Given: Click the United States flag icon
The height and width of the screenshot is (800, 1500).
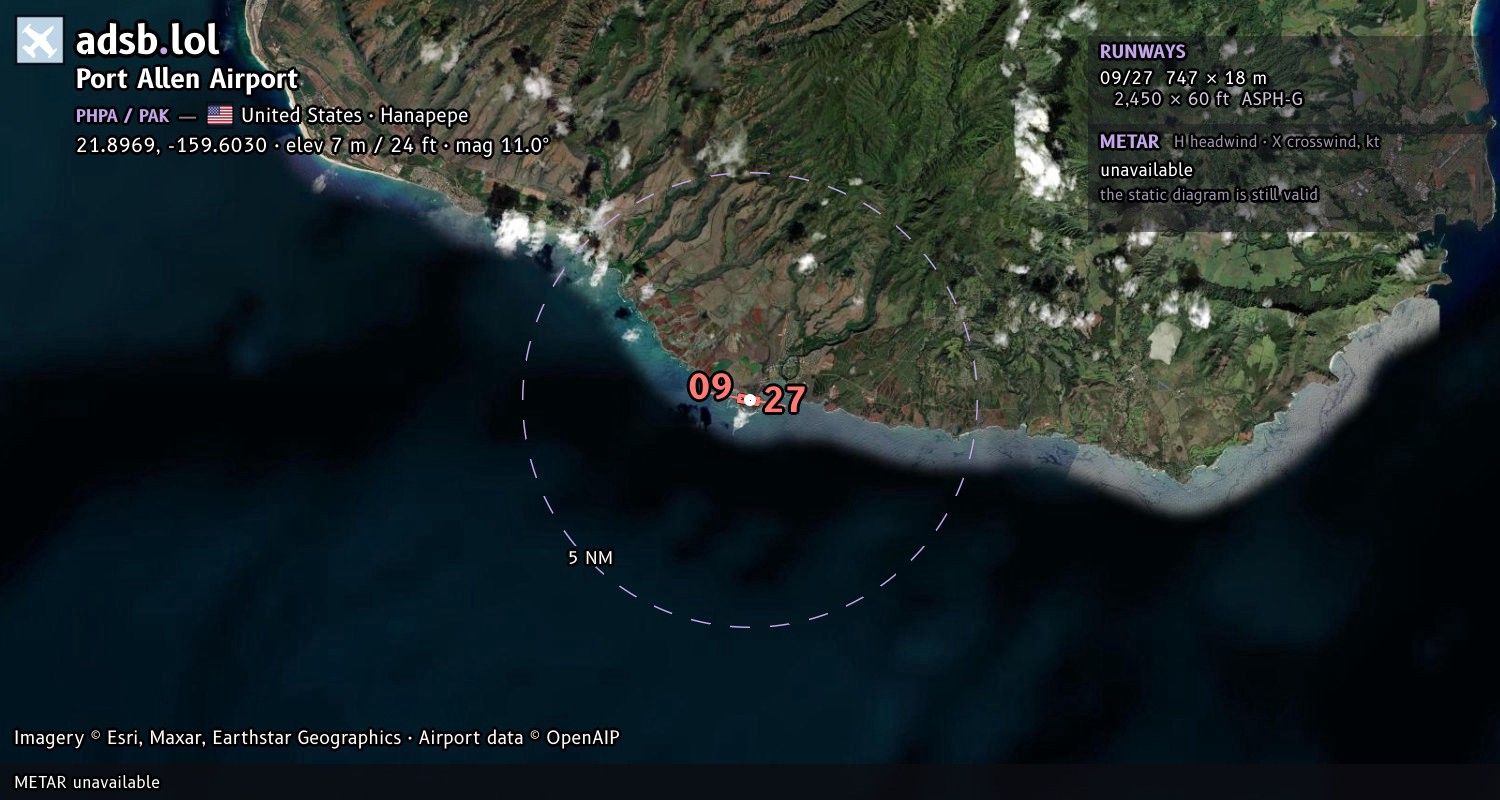Looking at the screenshot, I should [220, 115].
